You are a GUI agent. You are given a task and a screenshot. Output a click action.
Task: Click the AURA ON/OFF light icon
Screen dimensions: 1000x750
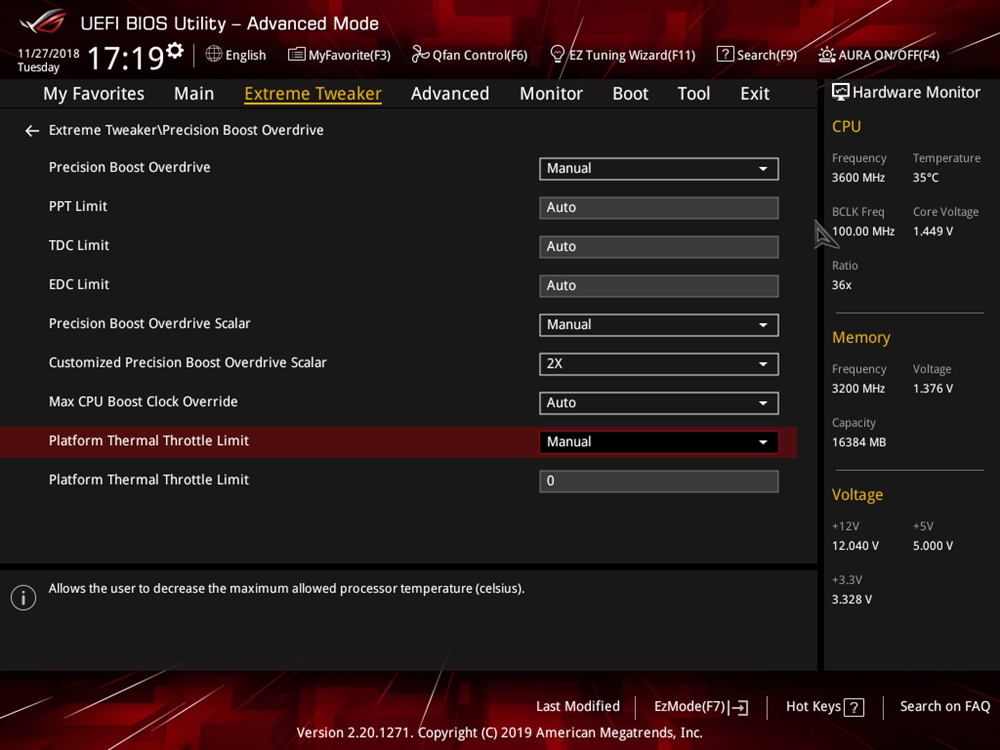[x=827, y=55]
